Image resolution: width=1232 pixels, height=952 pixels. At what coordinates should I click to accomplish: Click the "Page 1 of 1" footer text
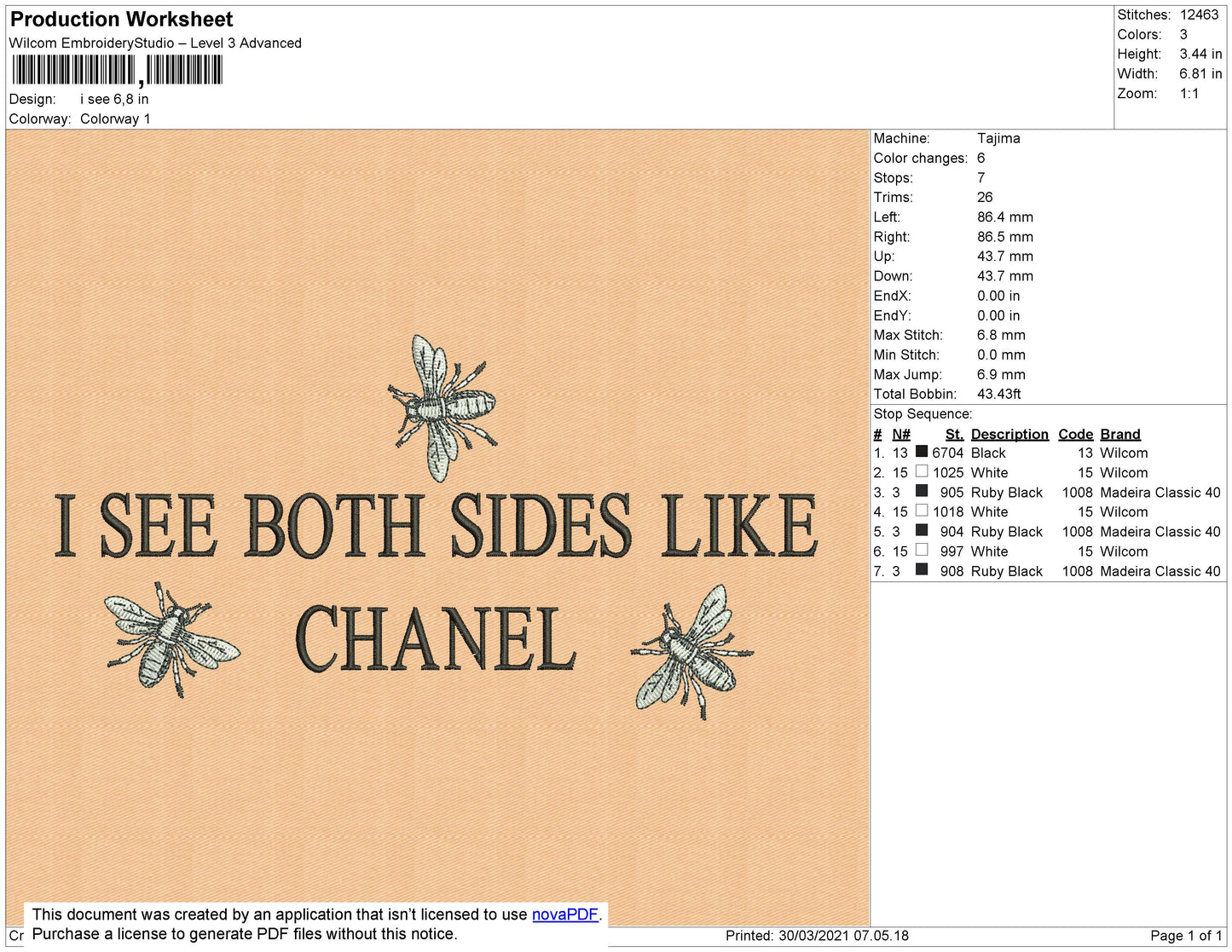click(x=1186, y=936)
